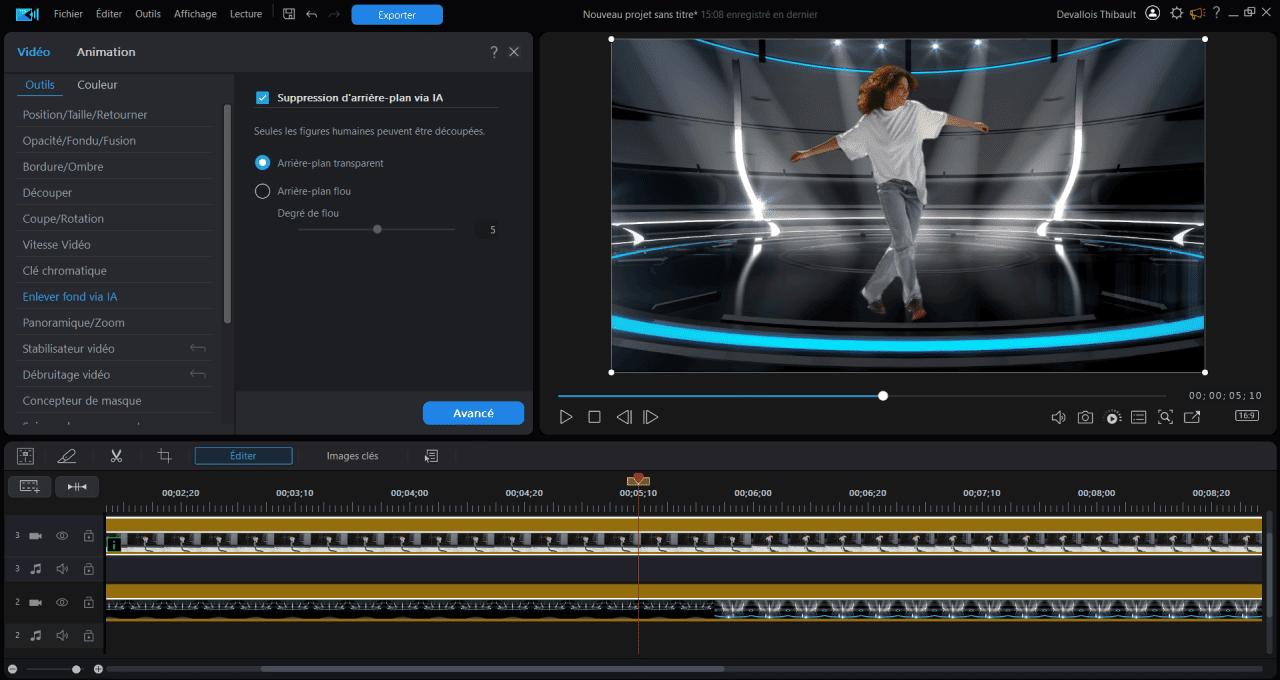The width and height of the screenshot is (1280, 680).
Task: Select the split clip scissors tool
Action: (x=116, y=456)
